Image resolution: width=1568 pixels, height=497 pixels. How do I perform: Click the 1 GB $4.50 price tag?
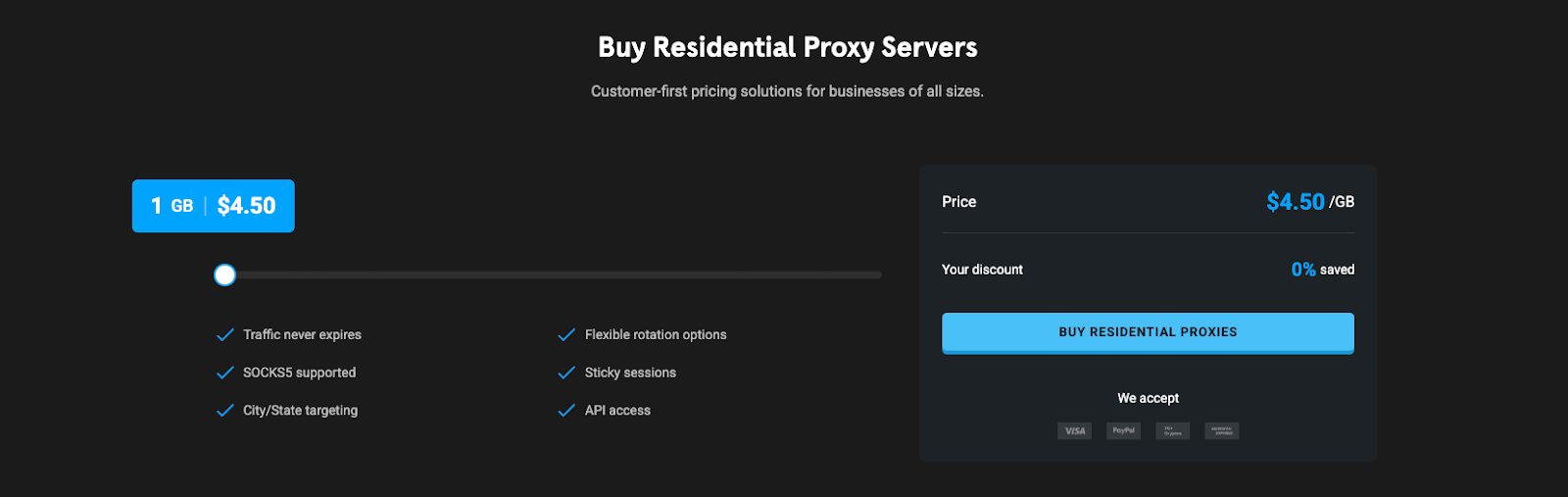(214, 206)
